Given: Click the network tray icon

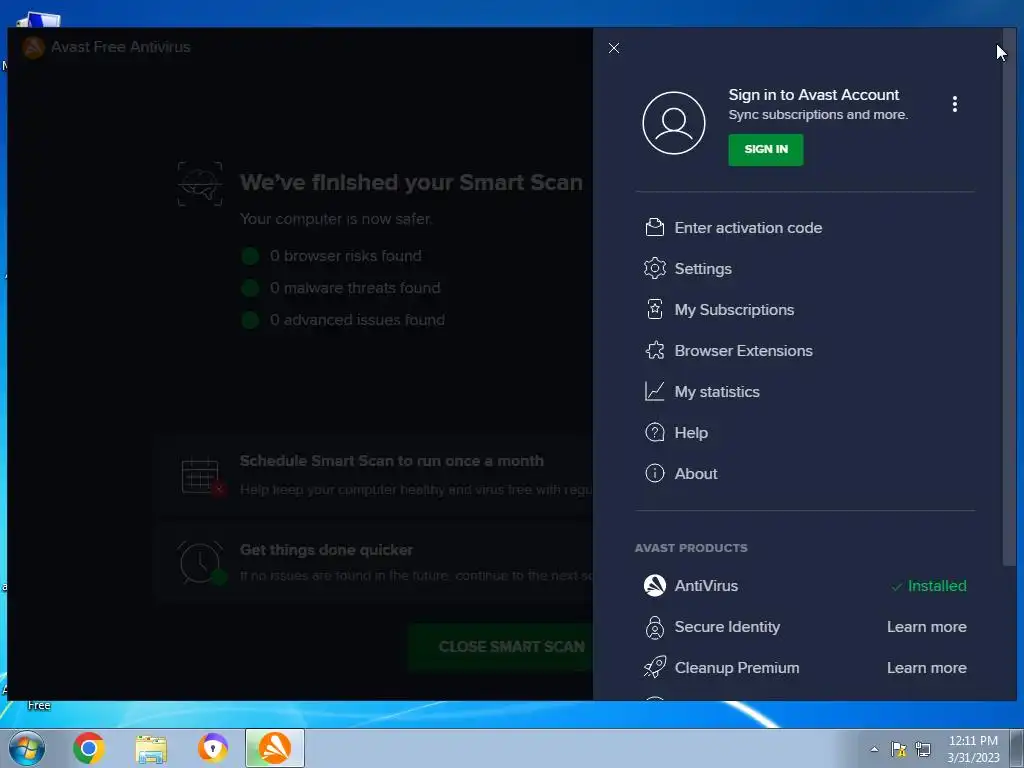Looking at the screenshot, I should click(x=922, y=749).
